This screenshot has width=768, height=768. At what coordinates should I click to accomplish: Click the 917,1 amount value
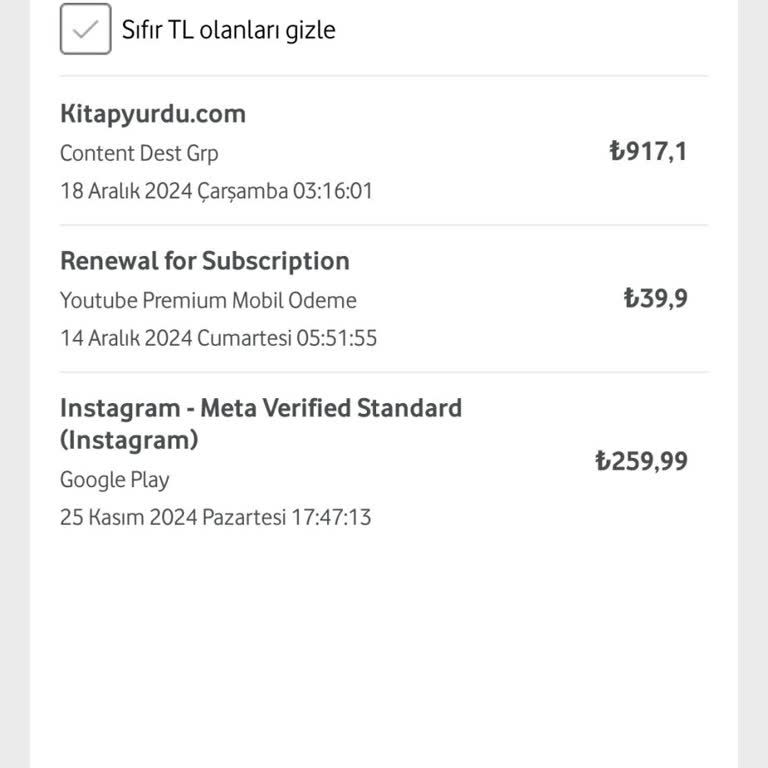656,152
